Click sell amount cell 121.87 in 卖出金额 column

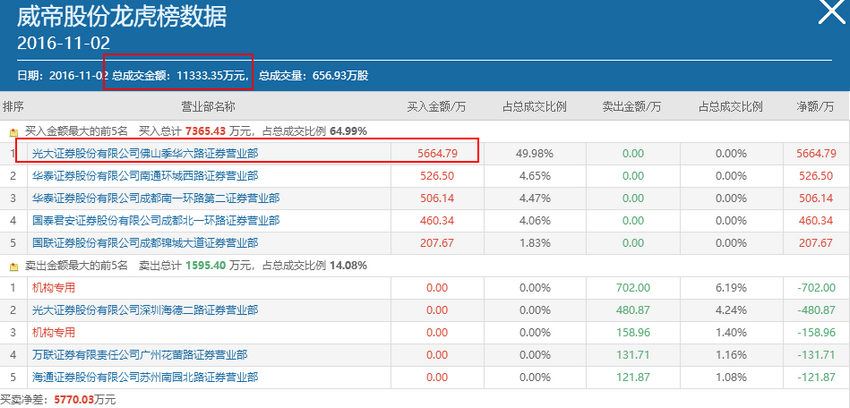pos(633,377)
